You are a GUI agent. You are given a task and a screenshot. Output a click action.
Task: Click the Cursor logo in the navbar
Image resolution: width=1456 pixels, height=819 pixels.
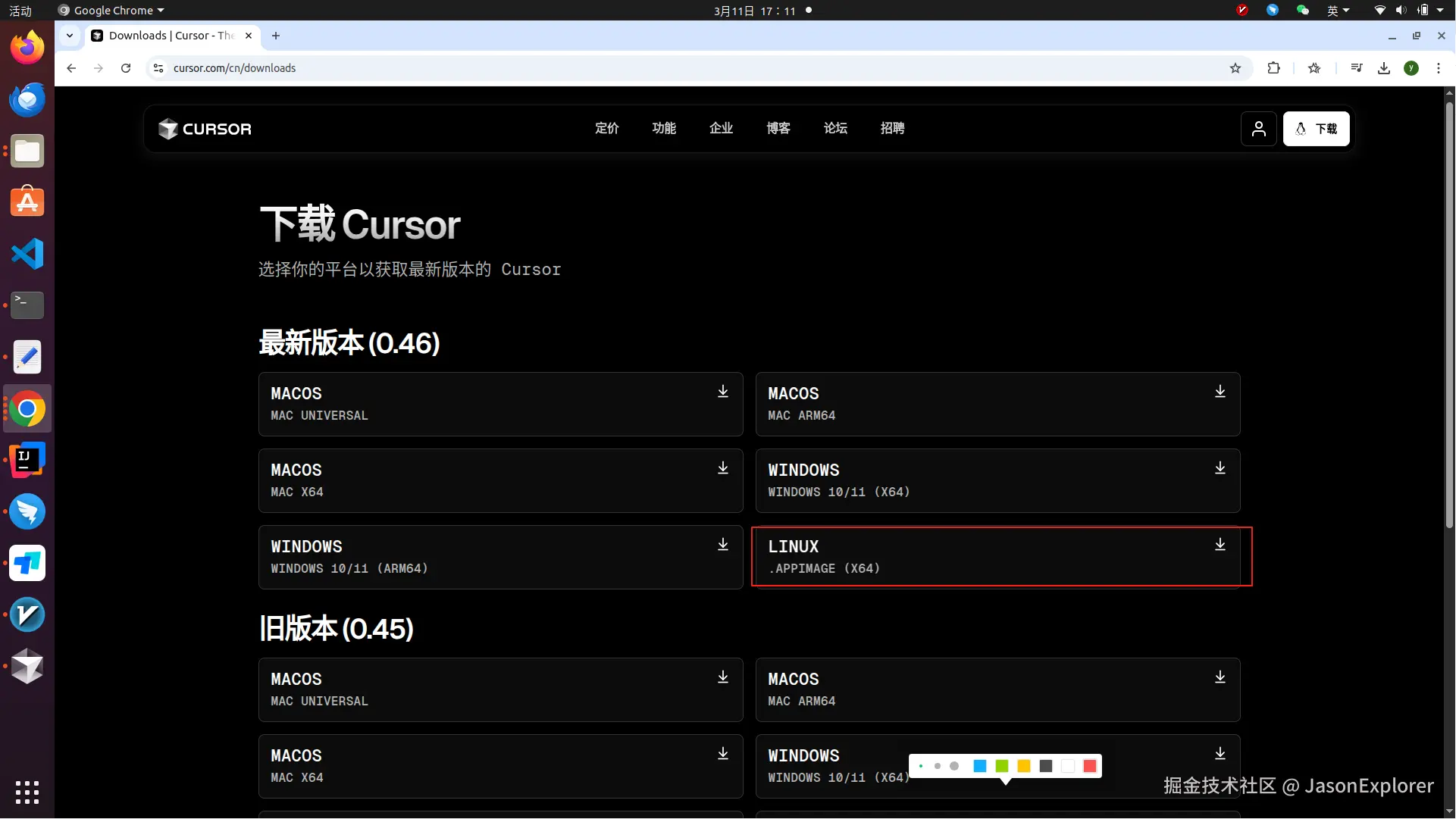click(x=204, y=129)
